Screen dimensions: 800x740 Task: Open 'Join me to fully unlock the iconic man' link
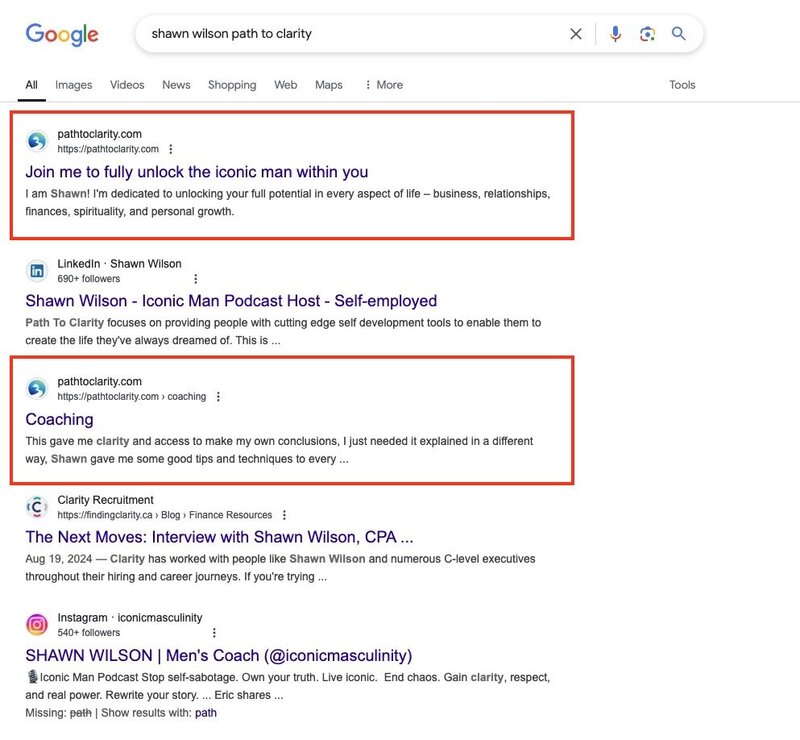(196, 172)
